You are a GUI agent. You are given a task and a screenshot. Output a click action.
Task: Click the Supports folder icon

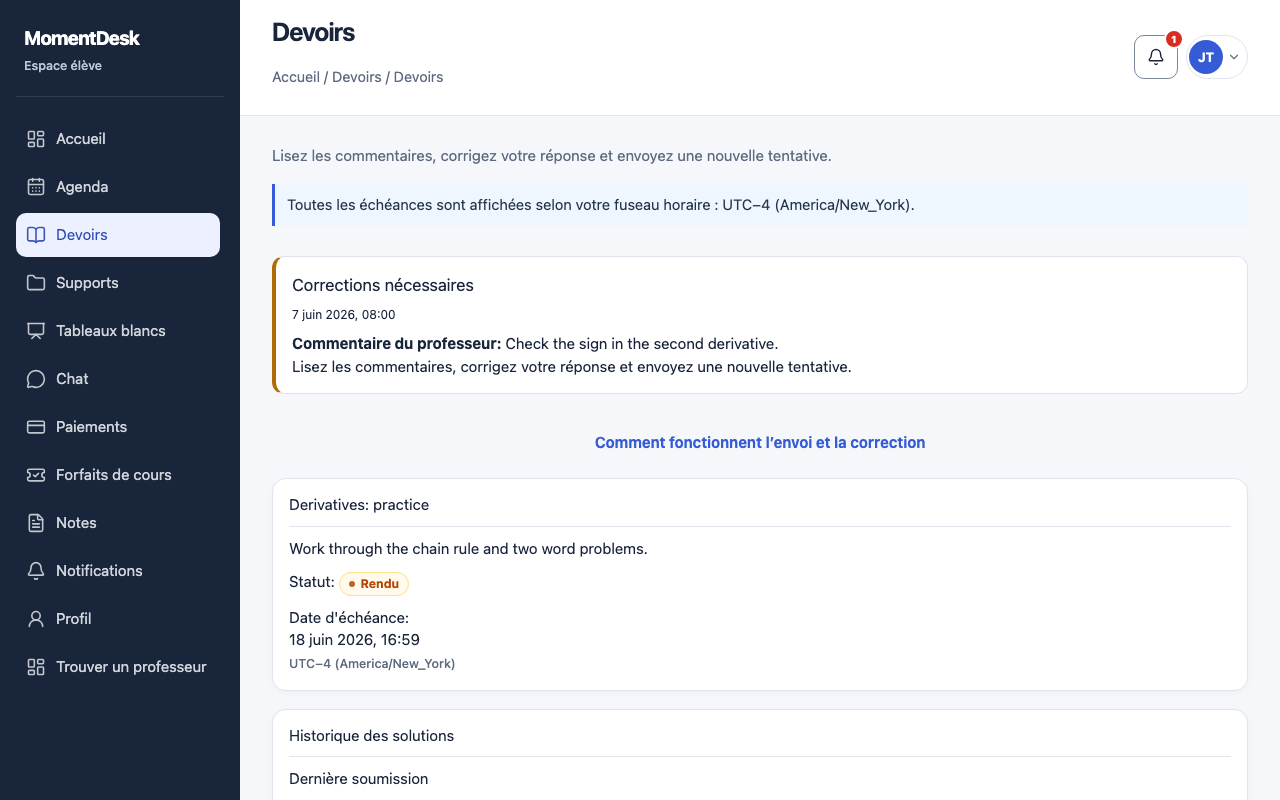(x=36, y=283)
